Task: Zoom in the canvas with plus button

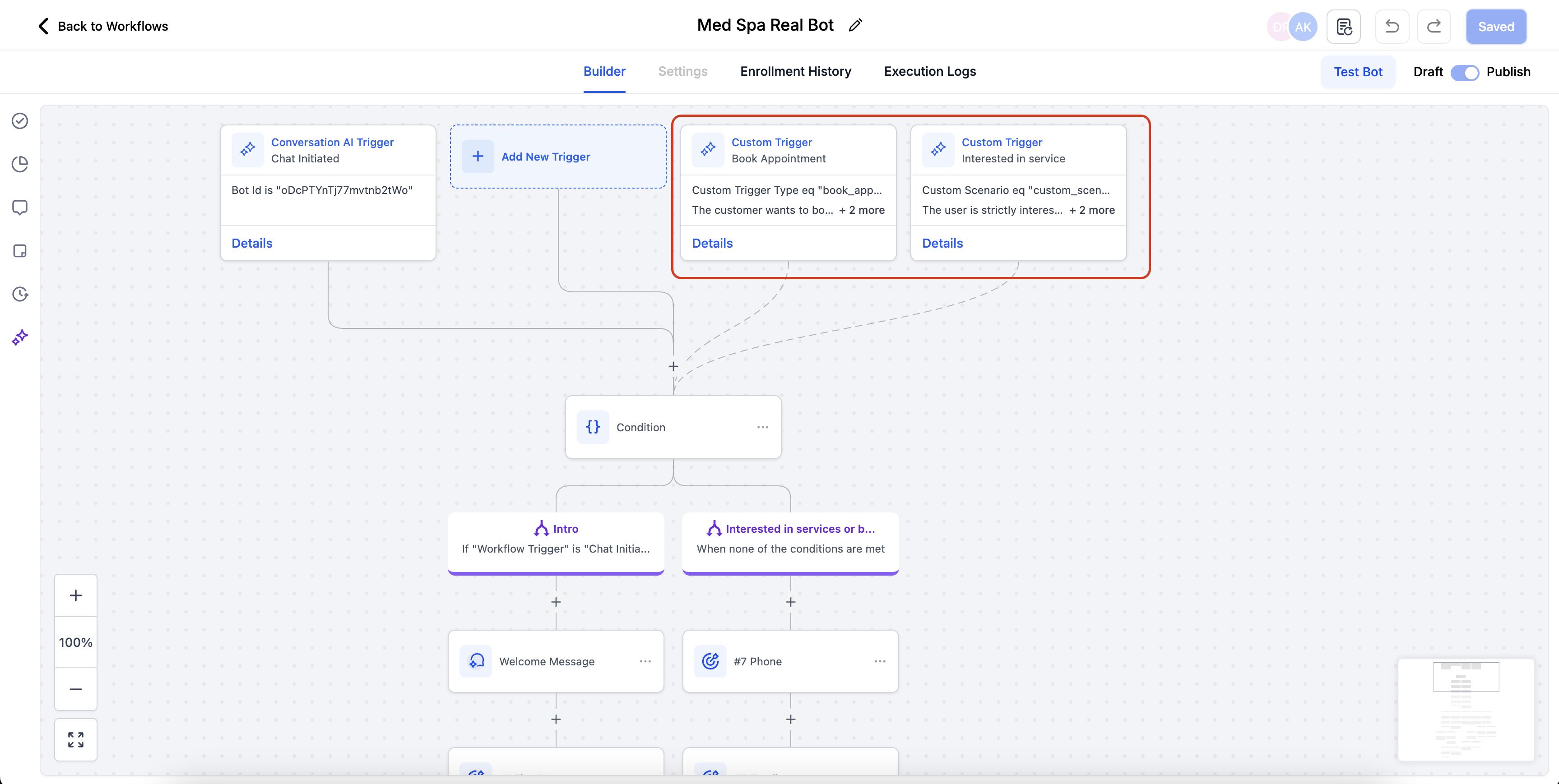Action: tap(76, 595)
